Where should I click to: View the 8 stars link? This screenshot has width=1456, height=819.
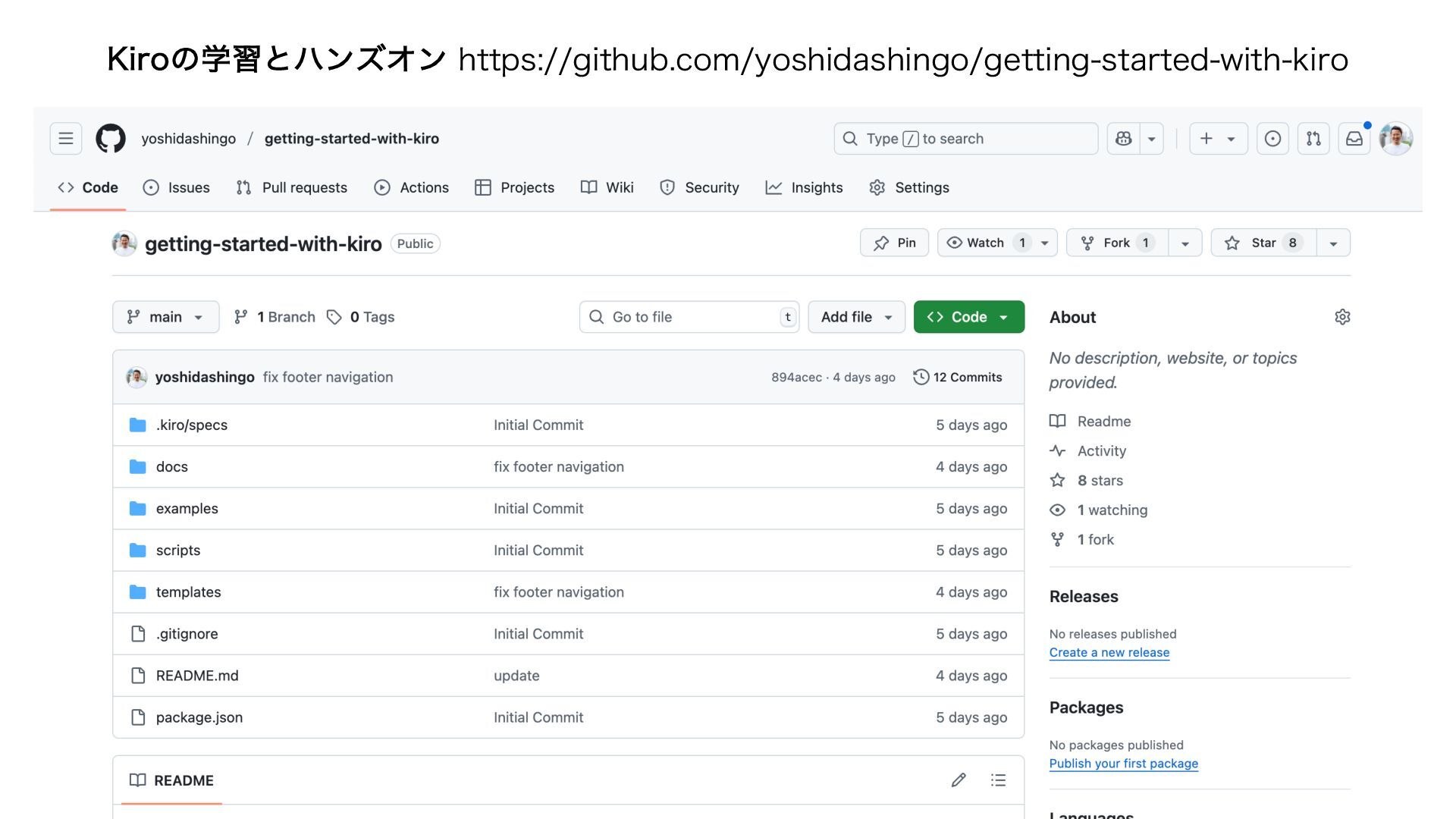pyautogui.click(x=1087, y=480)
